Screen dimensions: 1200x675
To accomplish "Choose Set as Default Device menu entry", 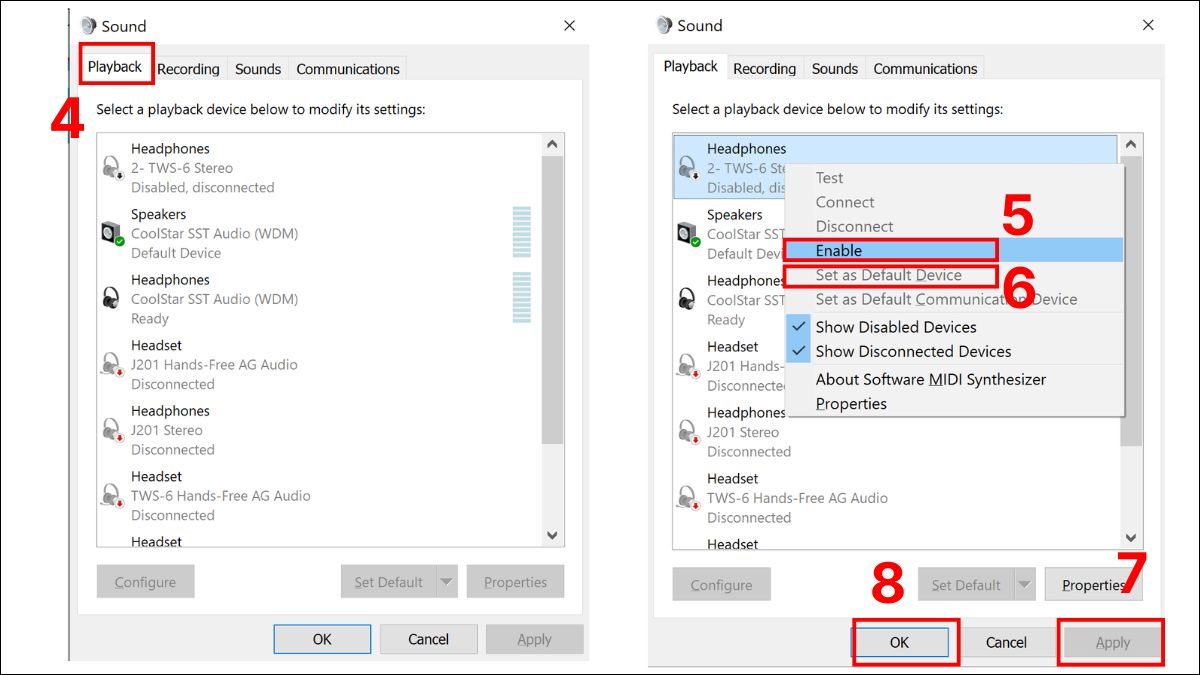I will (954, 275).
